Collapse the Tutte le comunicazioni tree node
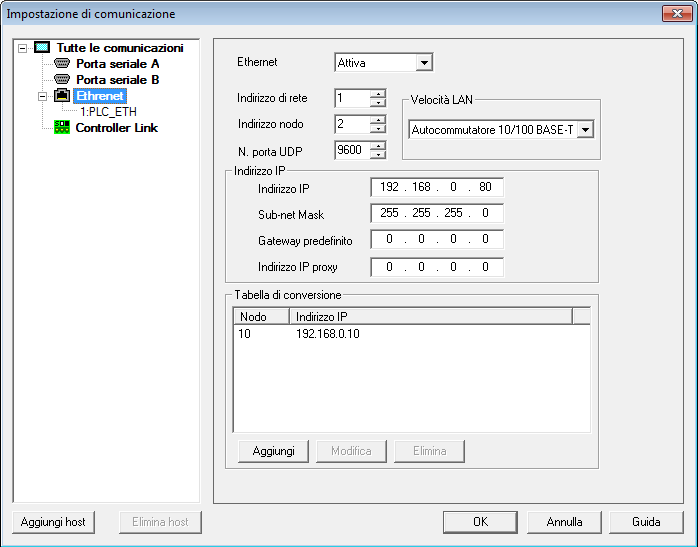The image size is (698, 547). coord(22,48)
